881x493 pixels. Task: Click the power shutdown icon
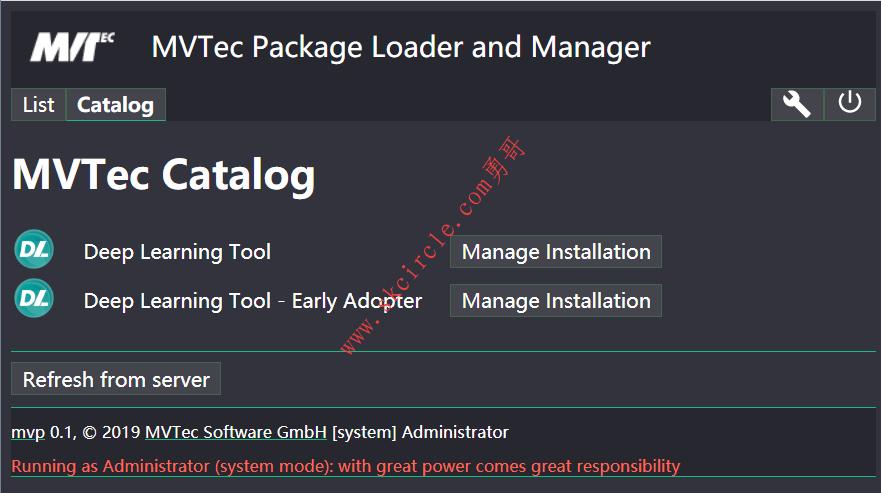[x=850, y=105]
